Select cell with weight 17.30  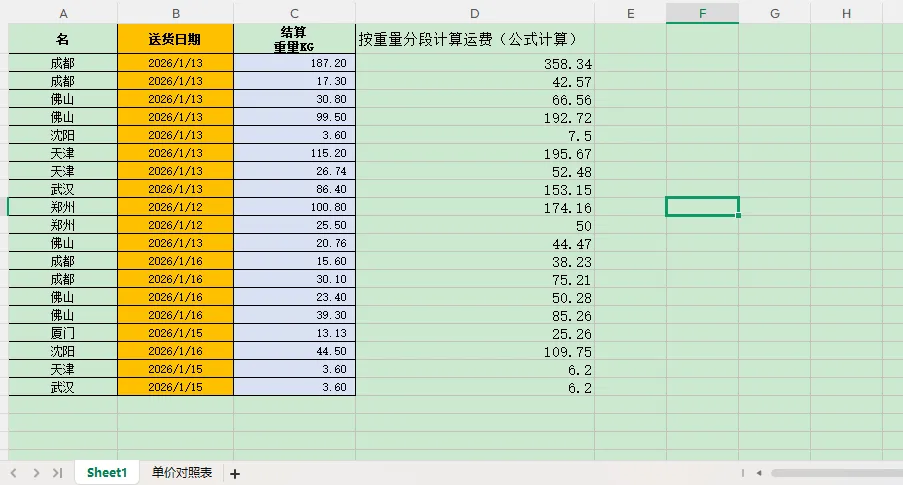(294, 81)
